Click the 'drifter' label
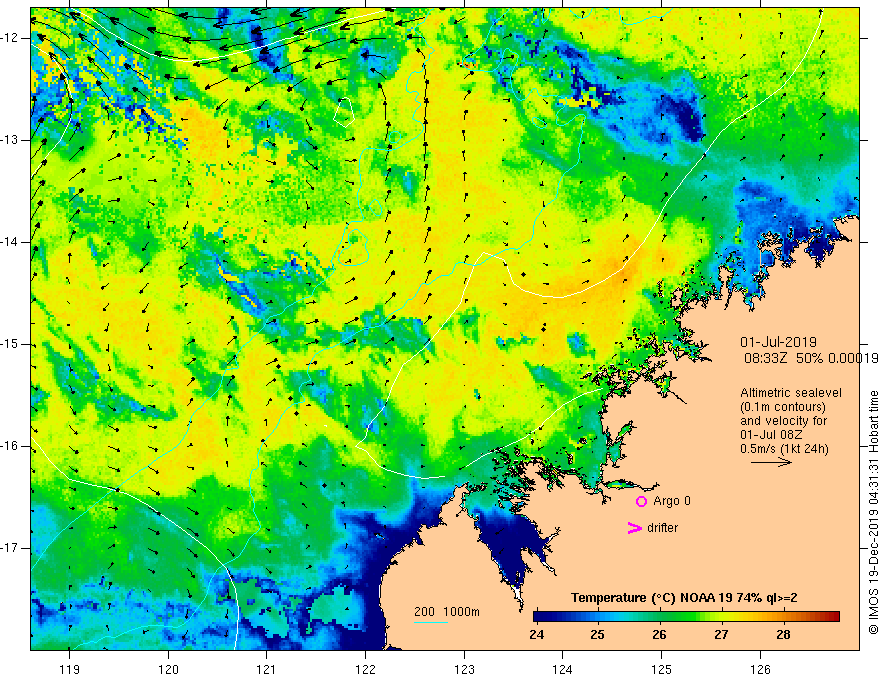880x680 pixels. pos(662,528)
